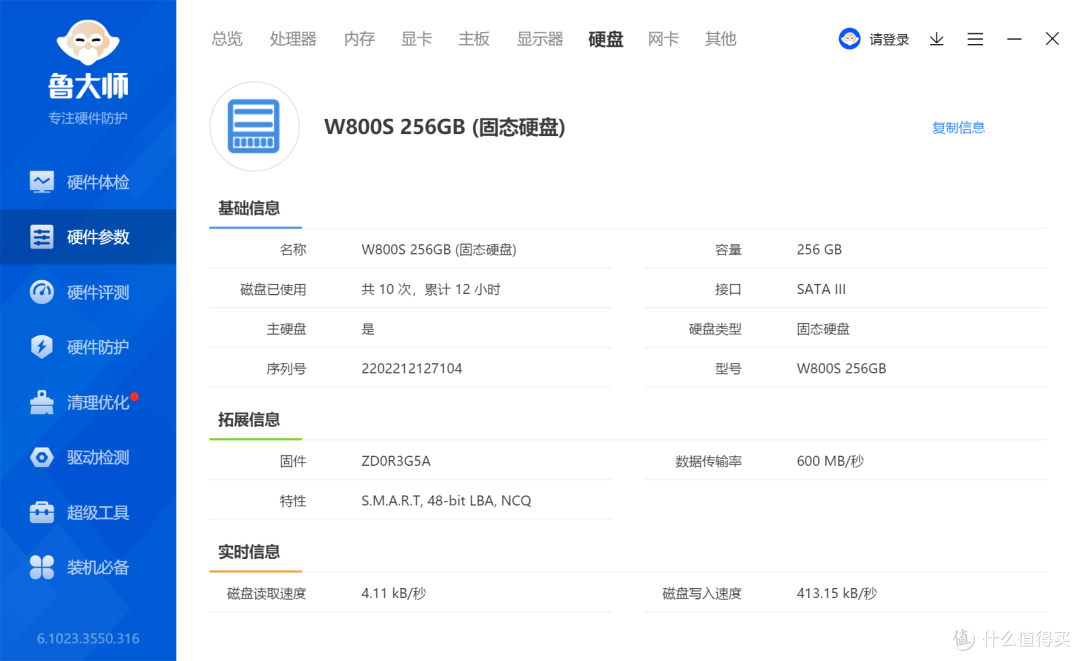Click the 驱动检测 hexagon icon
The width and height of the screenshot is (1080, 661).
[41, 457]
